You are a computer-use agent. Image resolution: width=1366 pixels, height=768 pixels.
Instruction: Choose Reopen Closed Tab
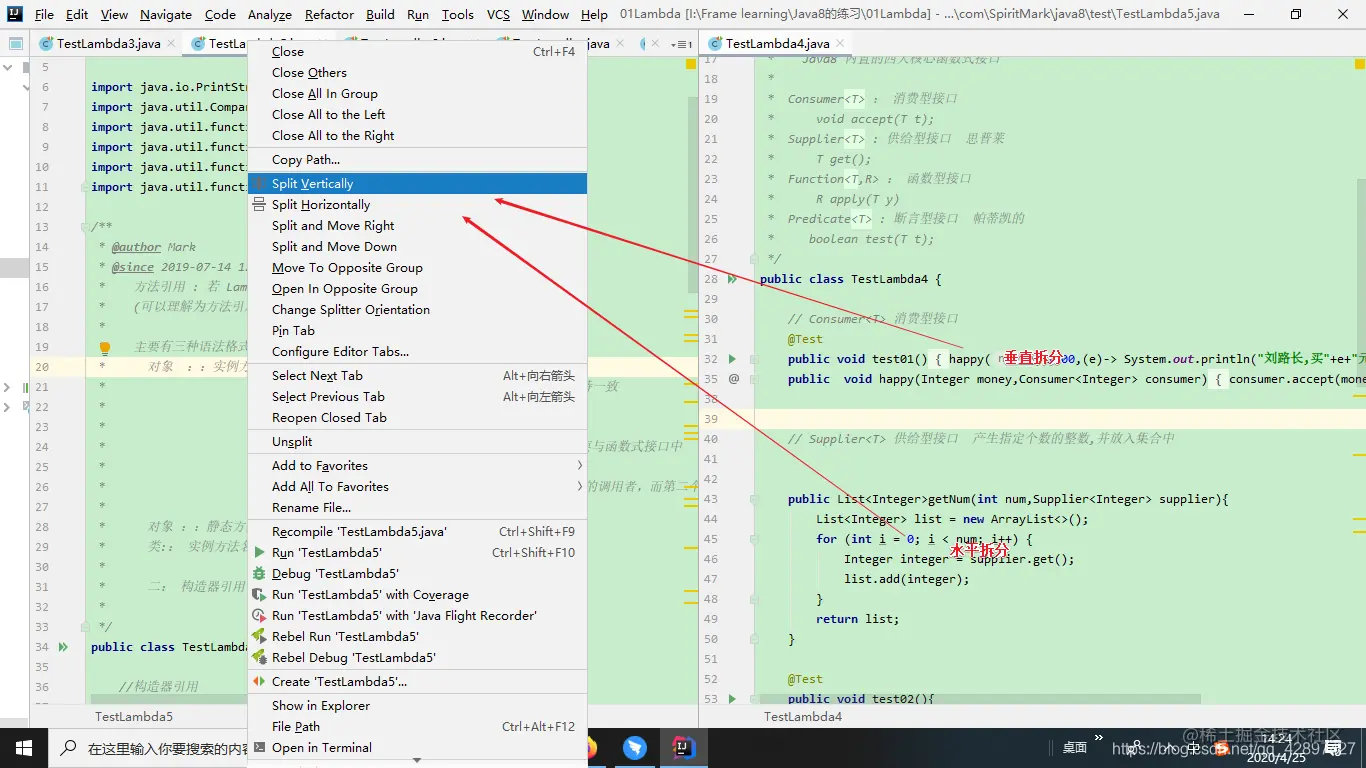click(x=417, y=418)
